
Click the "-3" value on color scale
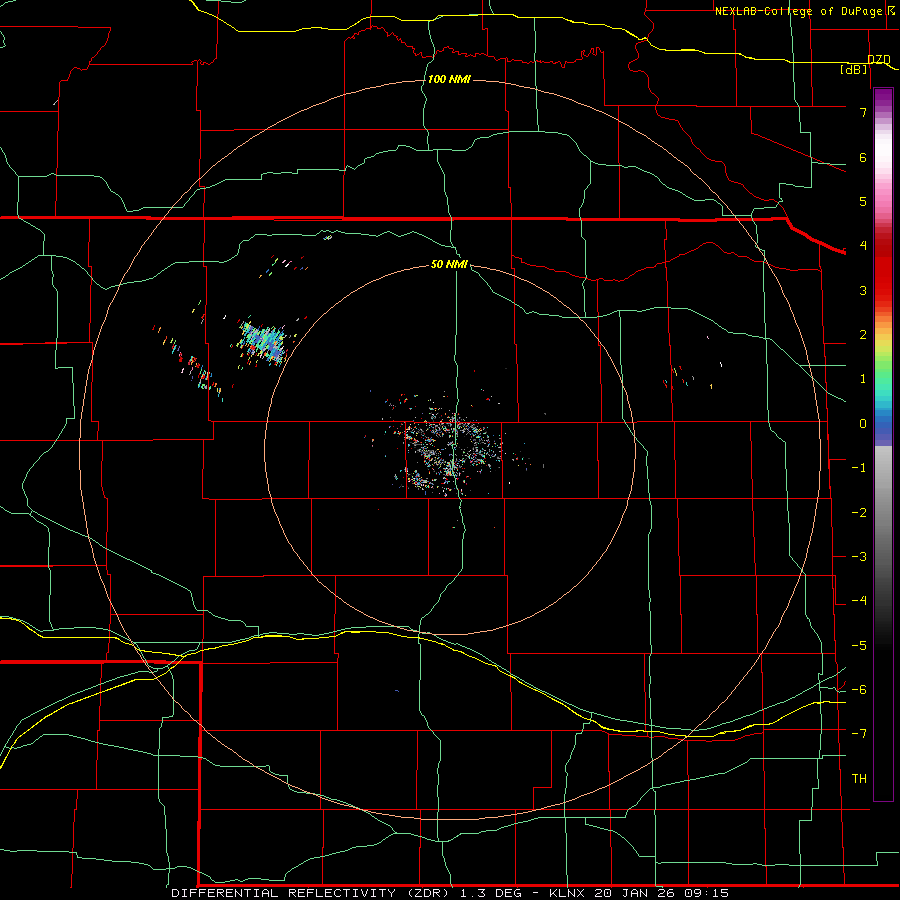coord(859,557)
